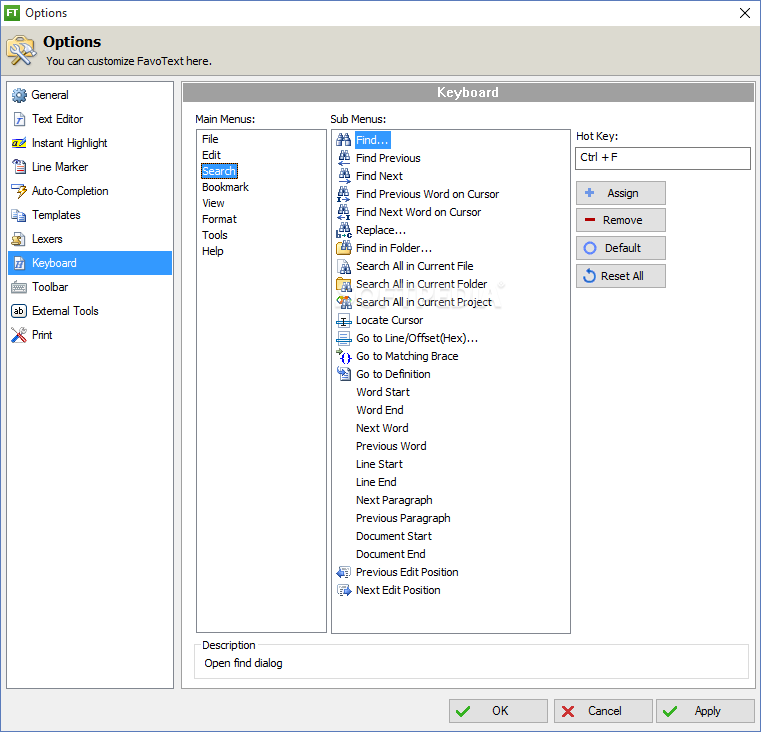Click the Previous Edit Position icon
The width and height of the screenshot is (761, 732).
coord(344,572)
